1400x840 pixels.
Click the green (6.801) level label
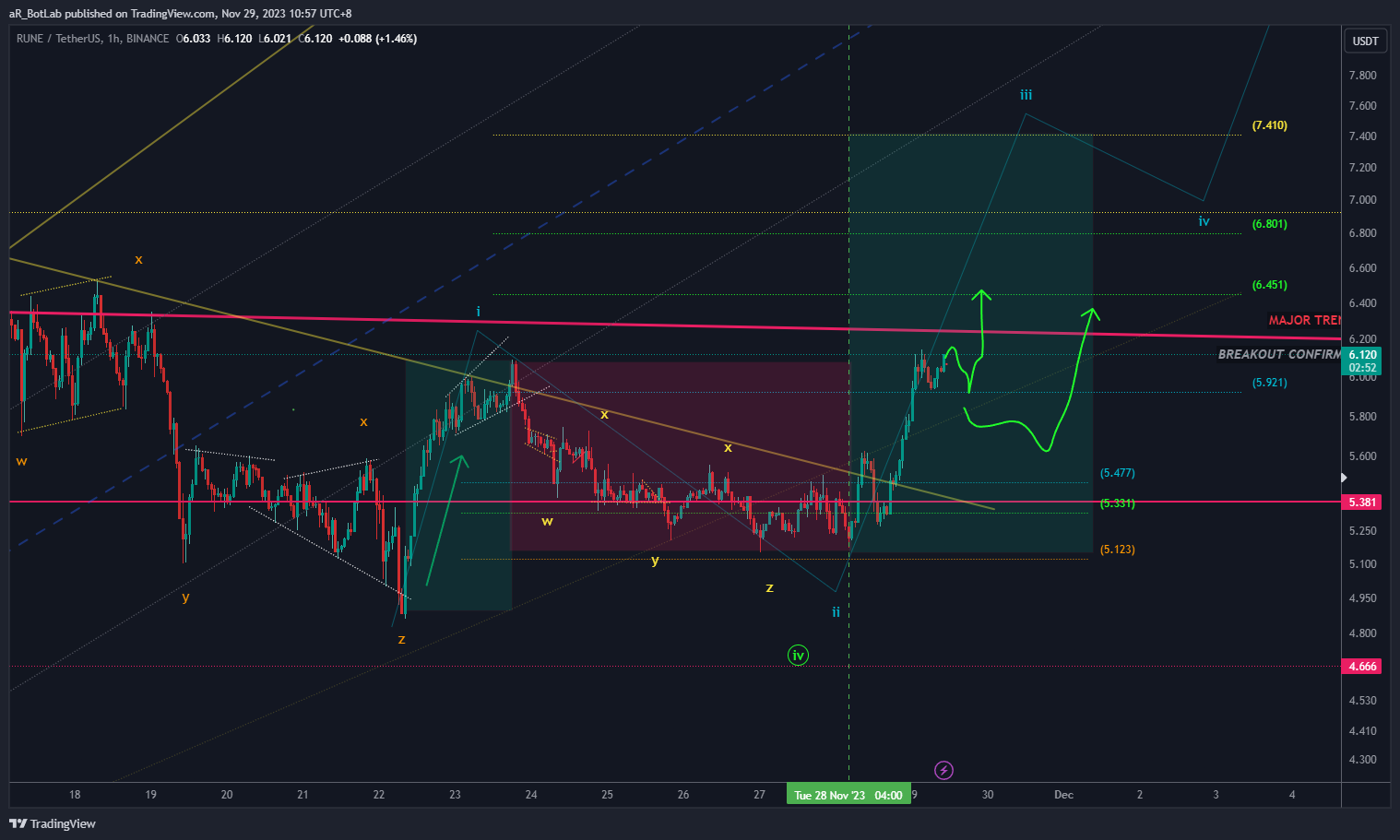pos(1270,224)
